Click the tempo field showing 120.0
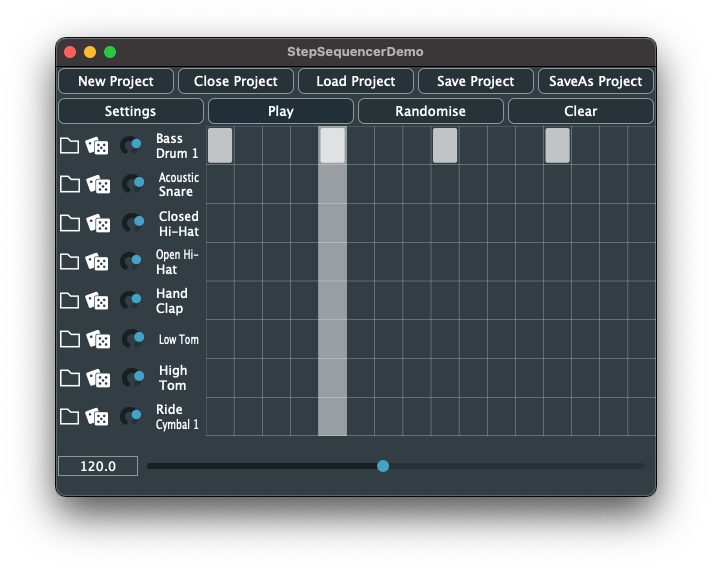The height and width of the screenshot is (570, 712). pos(98,466)
